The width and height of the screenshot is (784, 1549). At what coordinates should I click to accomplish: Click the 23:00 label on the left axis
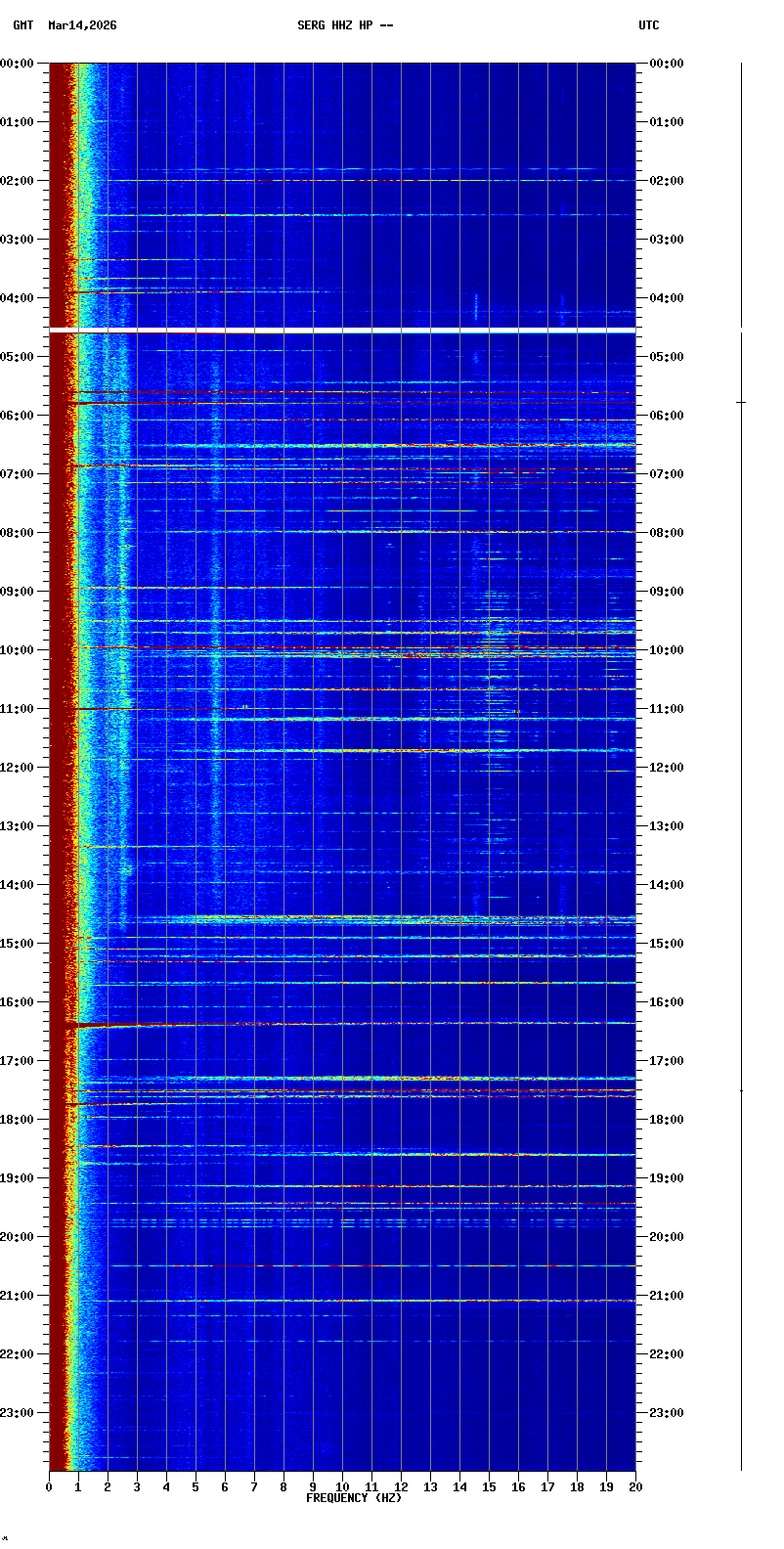pos(18,1413)
